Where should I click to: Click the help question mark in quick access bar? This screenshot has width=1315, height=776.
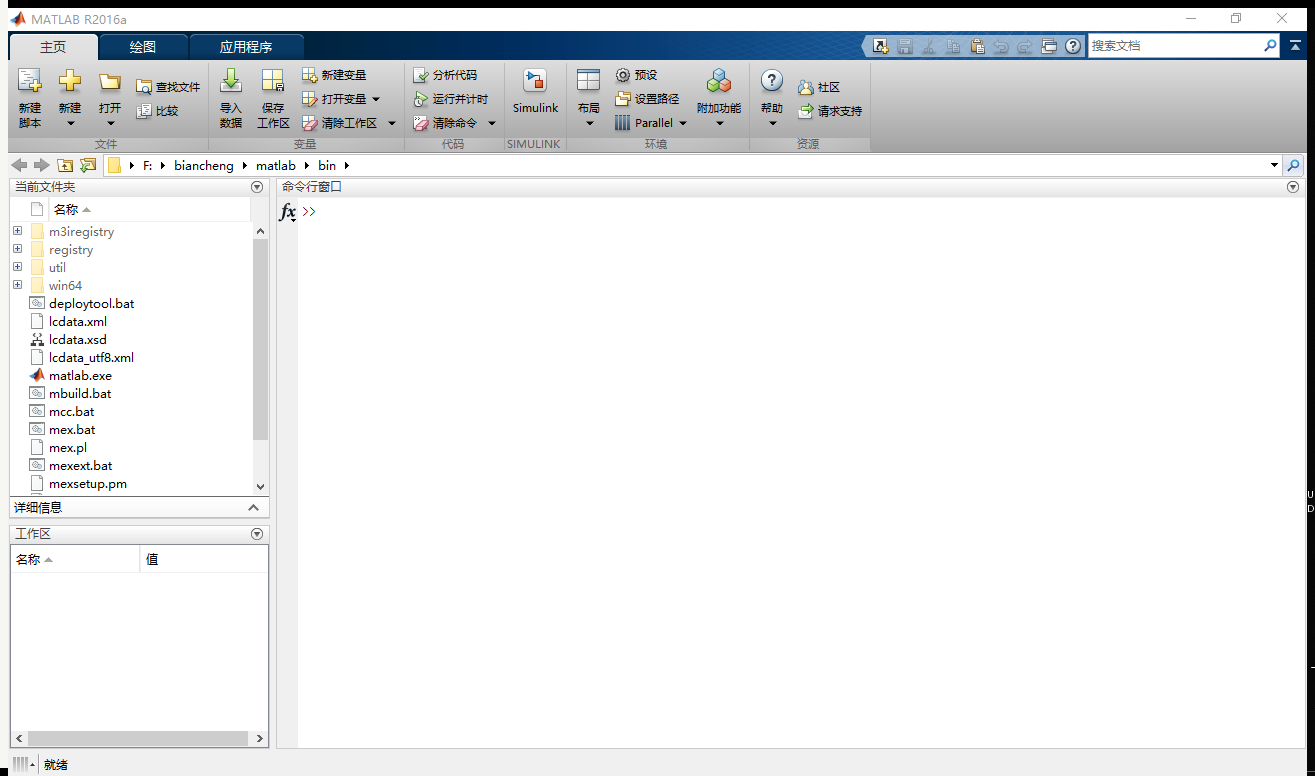1073,46
